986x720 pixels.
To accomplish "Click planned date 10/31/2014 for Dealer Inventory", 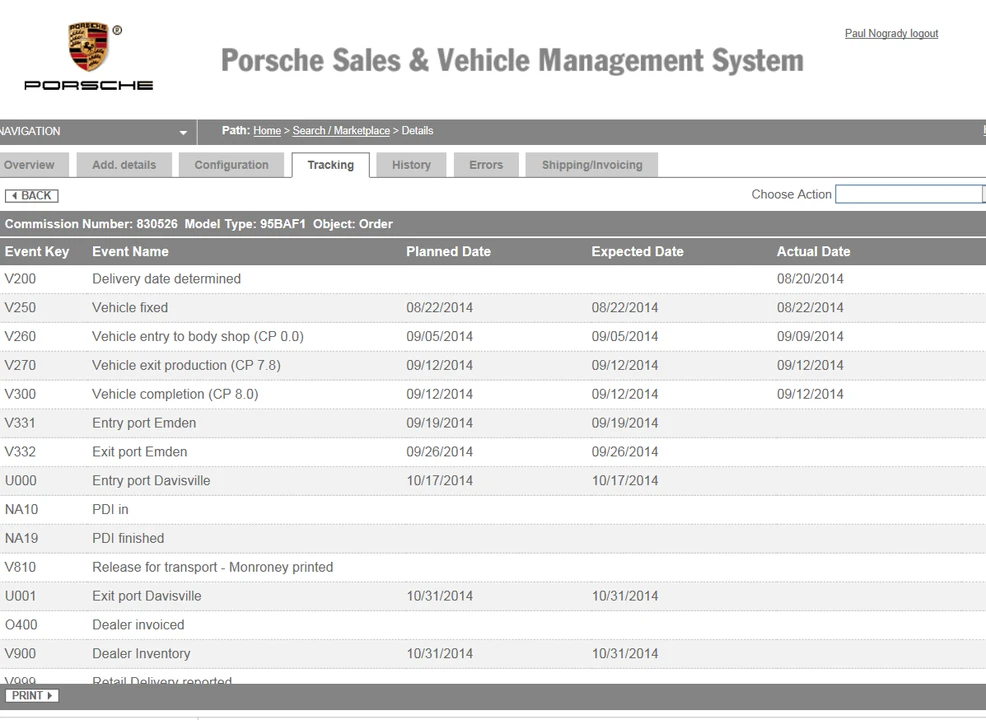I will coord(440,654).
